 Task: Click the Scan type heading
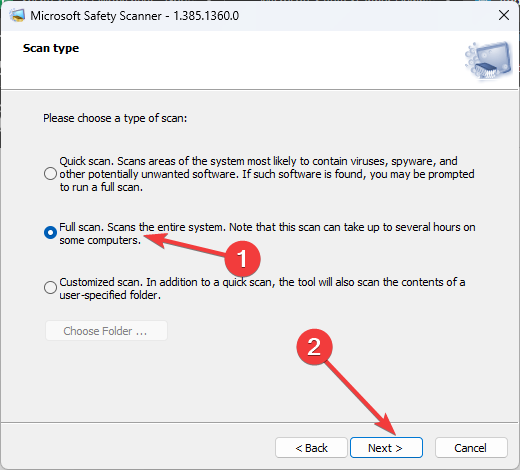[x=51, y=48]
